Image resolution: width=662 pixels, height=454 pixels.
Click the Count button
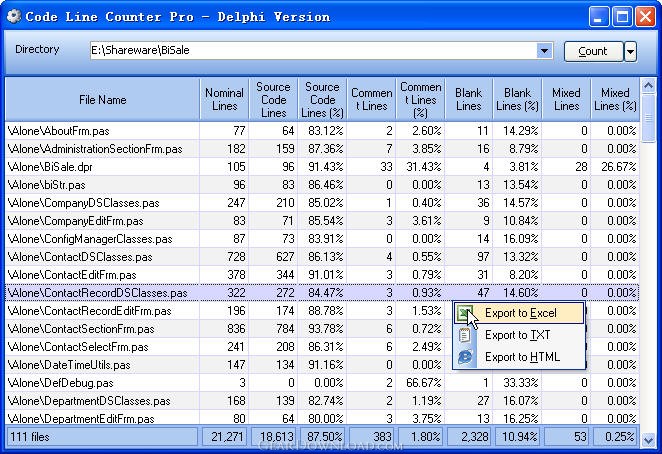click(593, 51)
